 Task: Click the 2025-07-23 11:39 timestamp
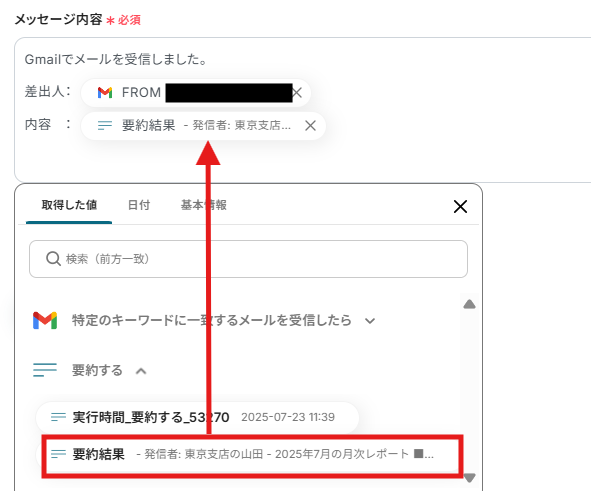tap(288, 417)
